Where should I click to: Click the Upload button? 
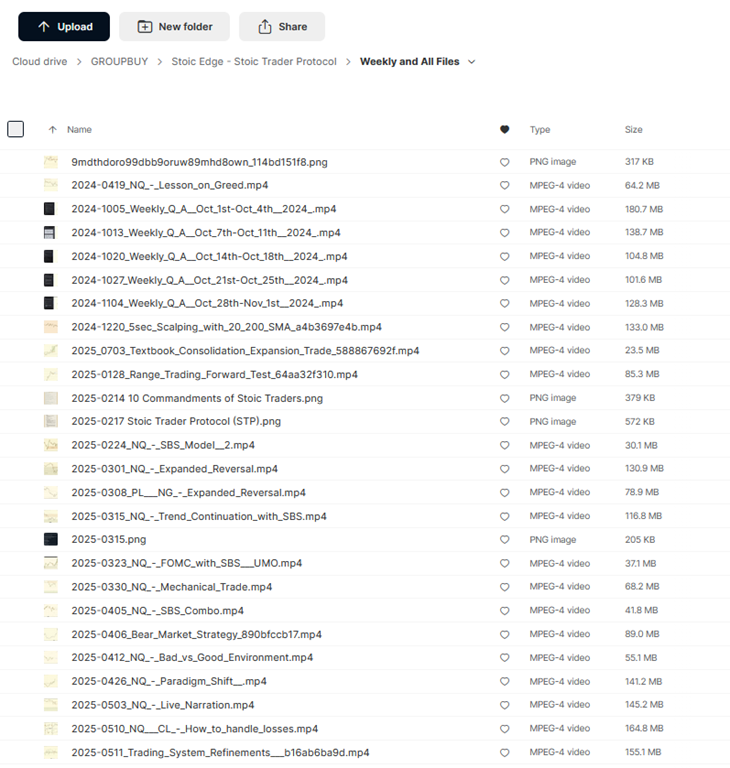pos(64,27)
